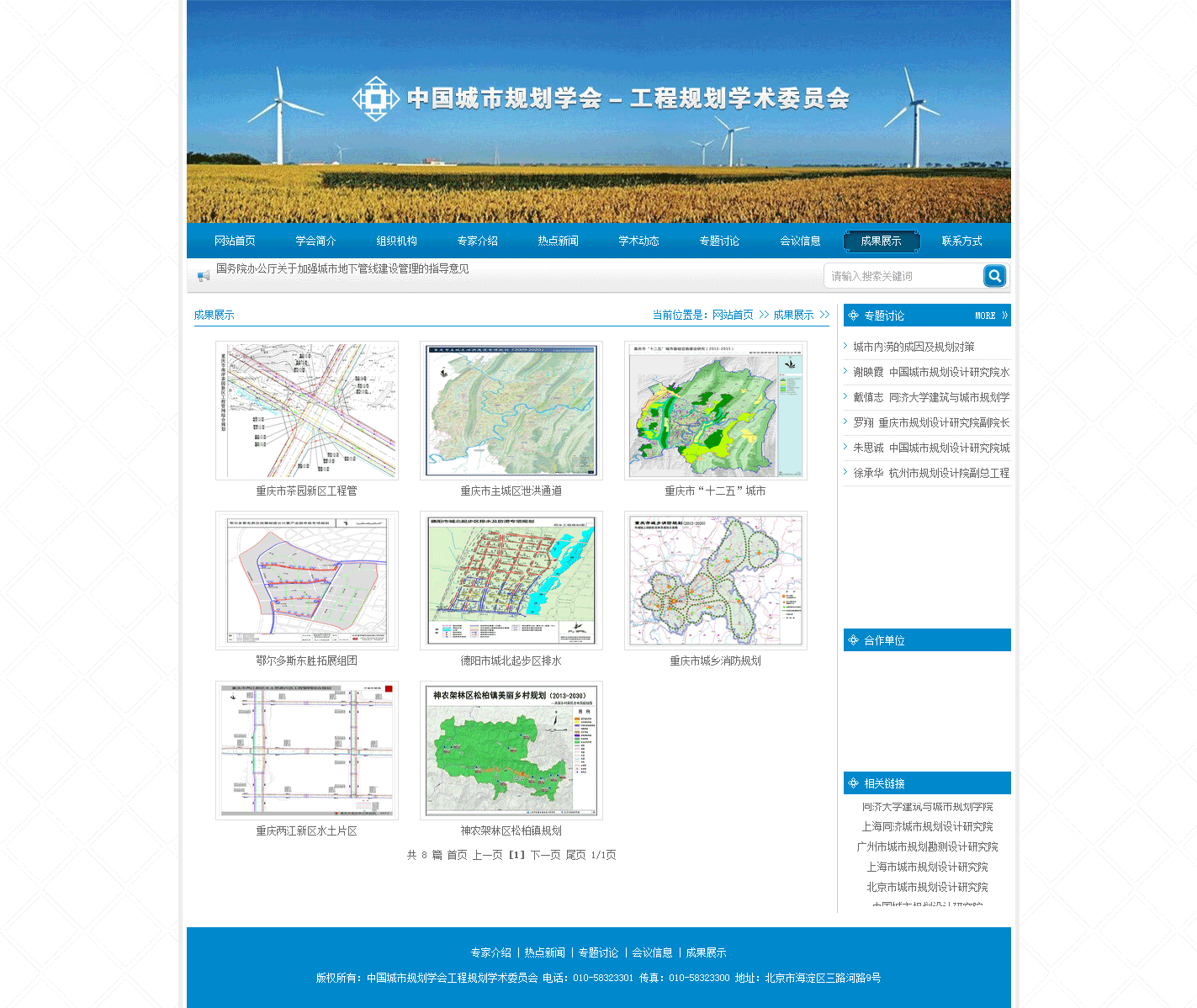Image resolution: width=1197 pixels, height=1008 pixels.
Task: Open the 神农架林区松柏镇 planning thumbnail
Action: click(511, 751)
